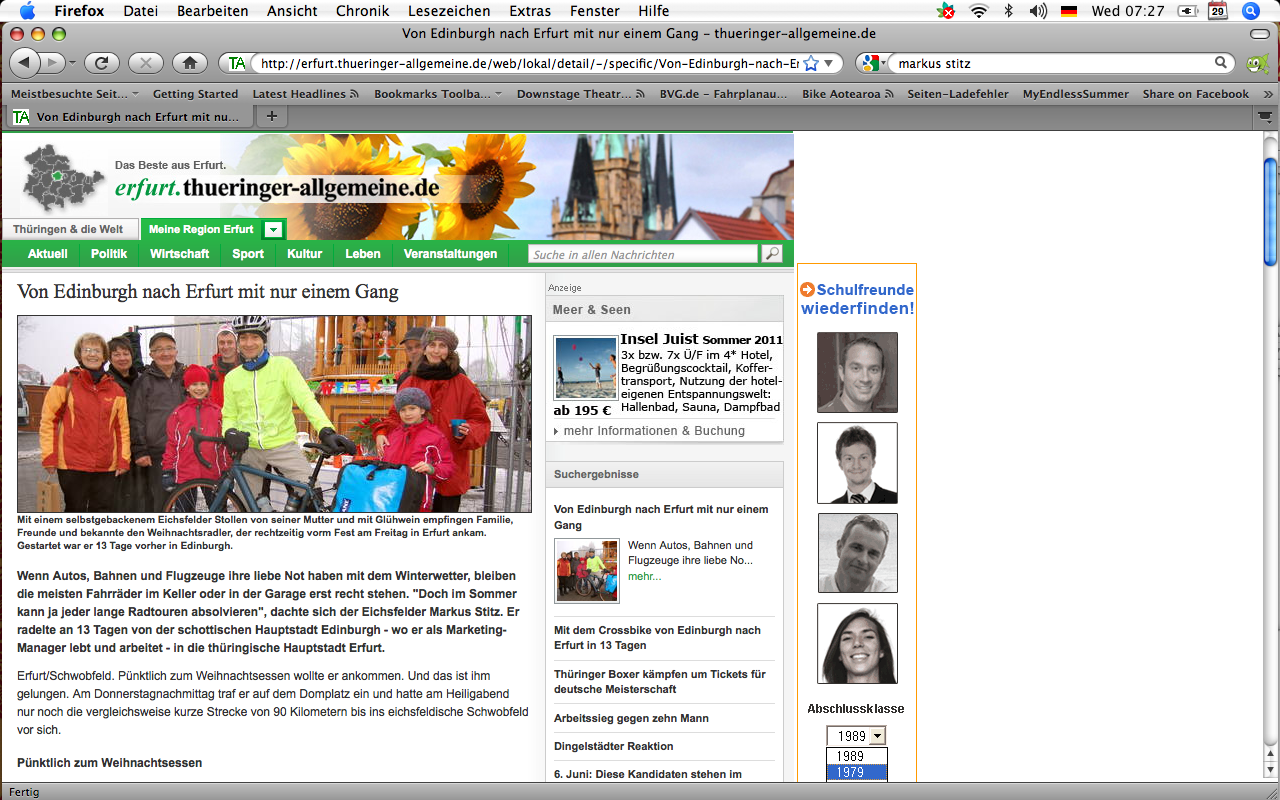
Task: Open the URL history dropdown arrow
Action: coord(828,63)
